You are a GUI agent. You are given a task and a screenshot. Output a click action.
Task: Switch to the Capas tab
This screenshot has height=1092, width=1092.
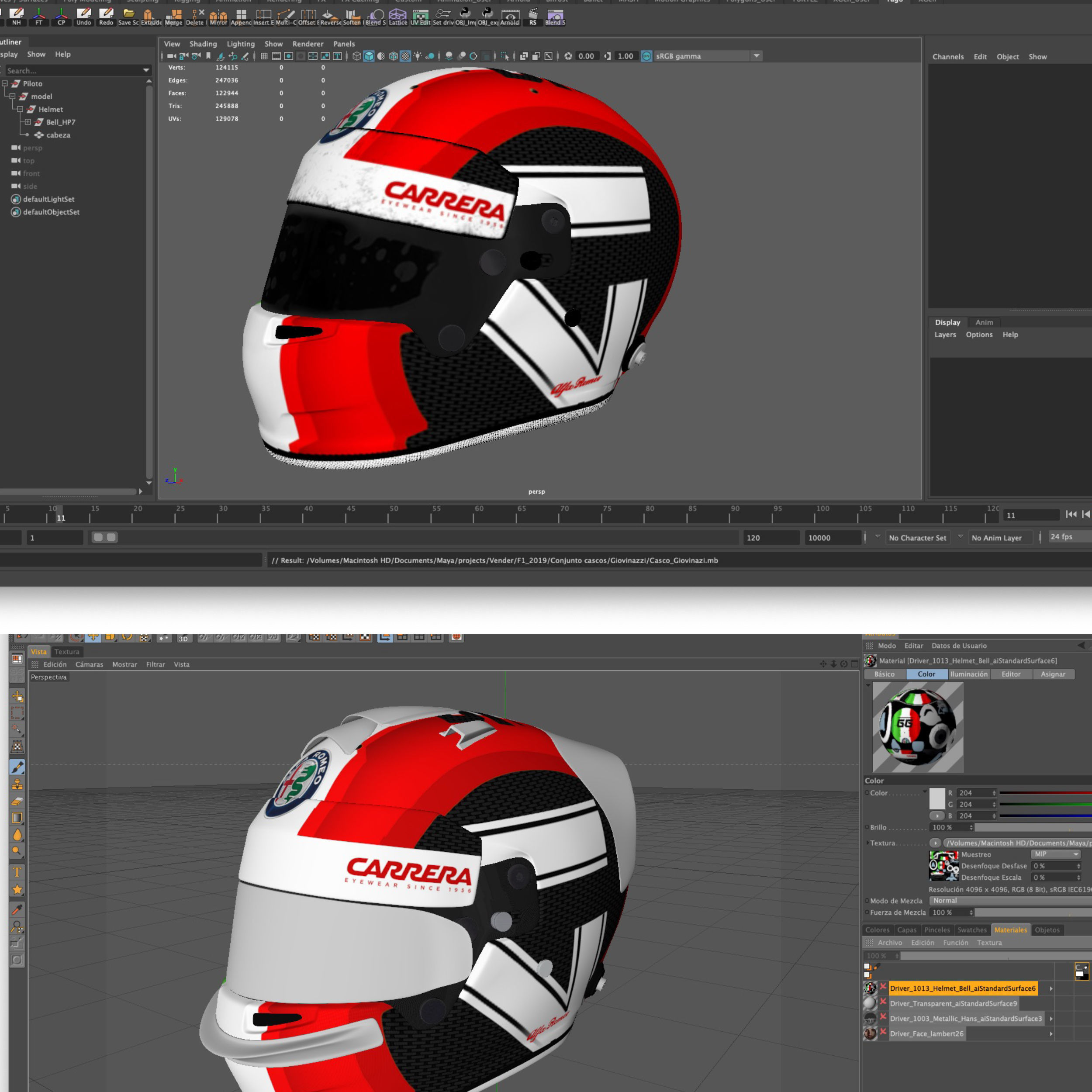pos(907,930)
